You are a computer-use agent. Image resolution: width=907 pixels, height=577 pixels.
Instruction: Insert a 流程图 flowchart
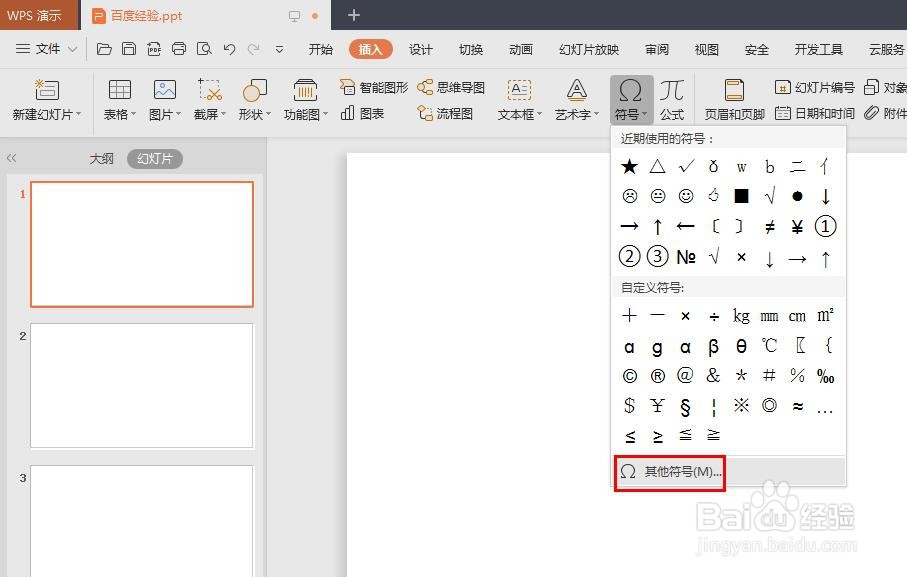pos(445,113)
